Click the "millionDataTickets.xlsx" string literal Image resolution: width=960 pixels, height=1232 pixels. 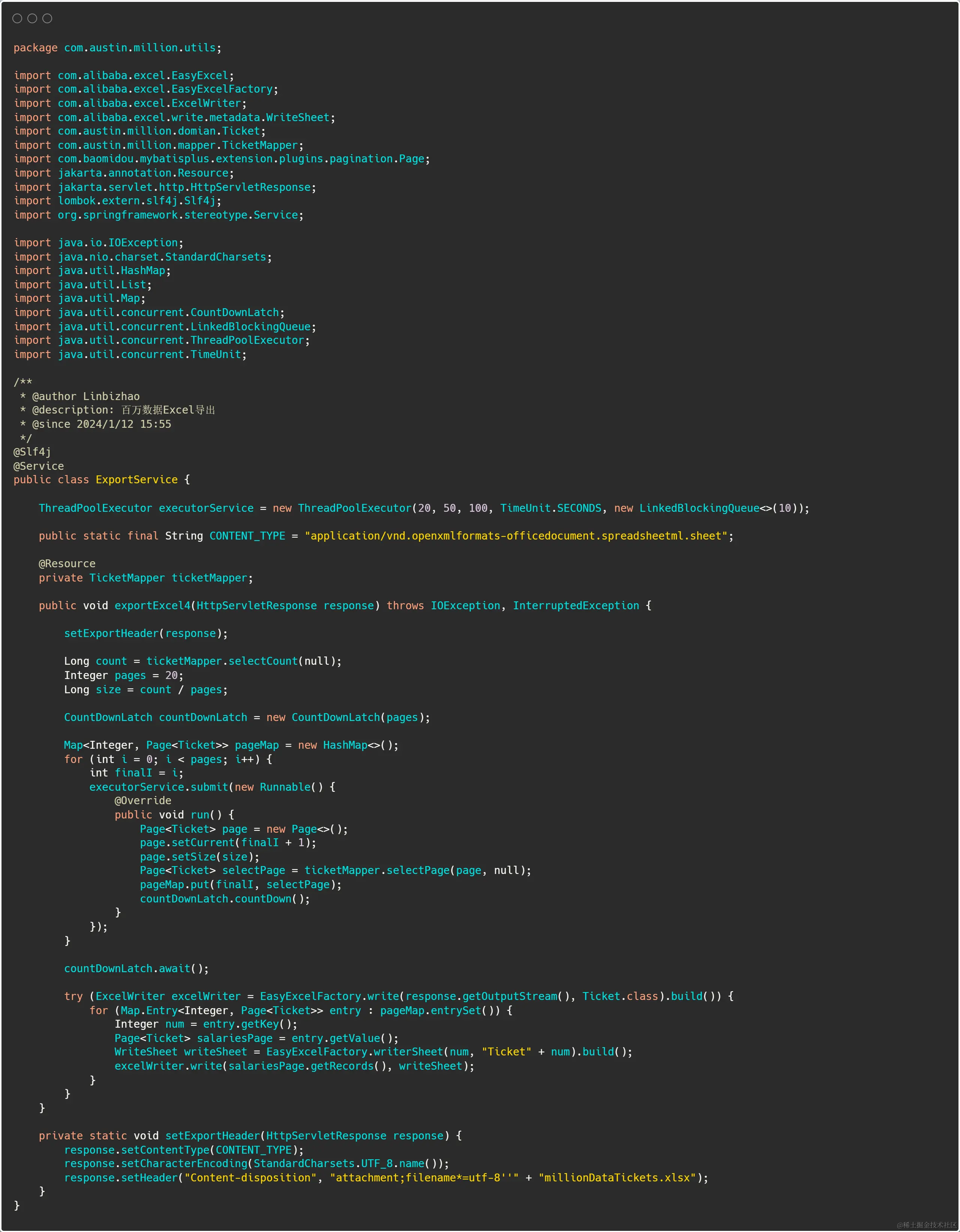point(617,1178)
